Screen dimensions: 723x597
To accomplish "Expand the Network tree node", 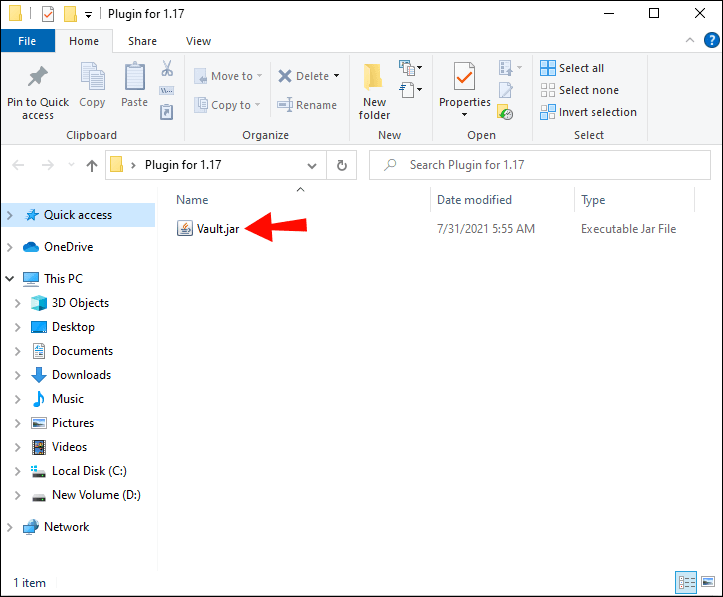I will (x=10, y=527).
